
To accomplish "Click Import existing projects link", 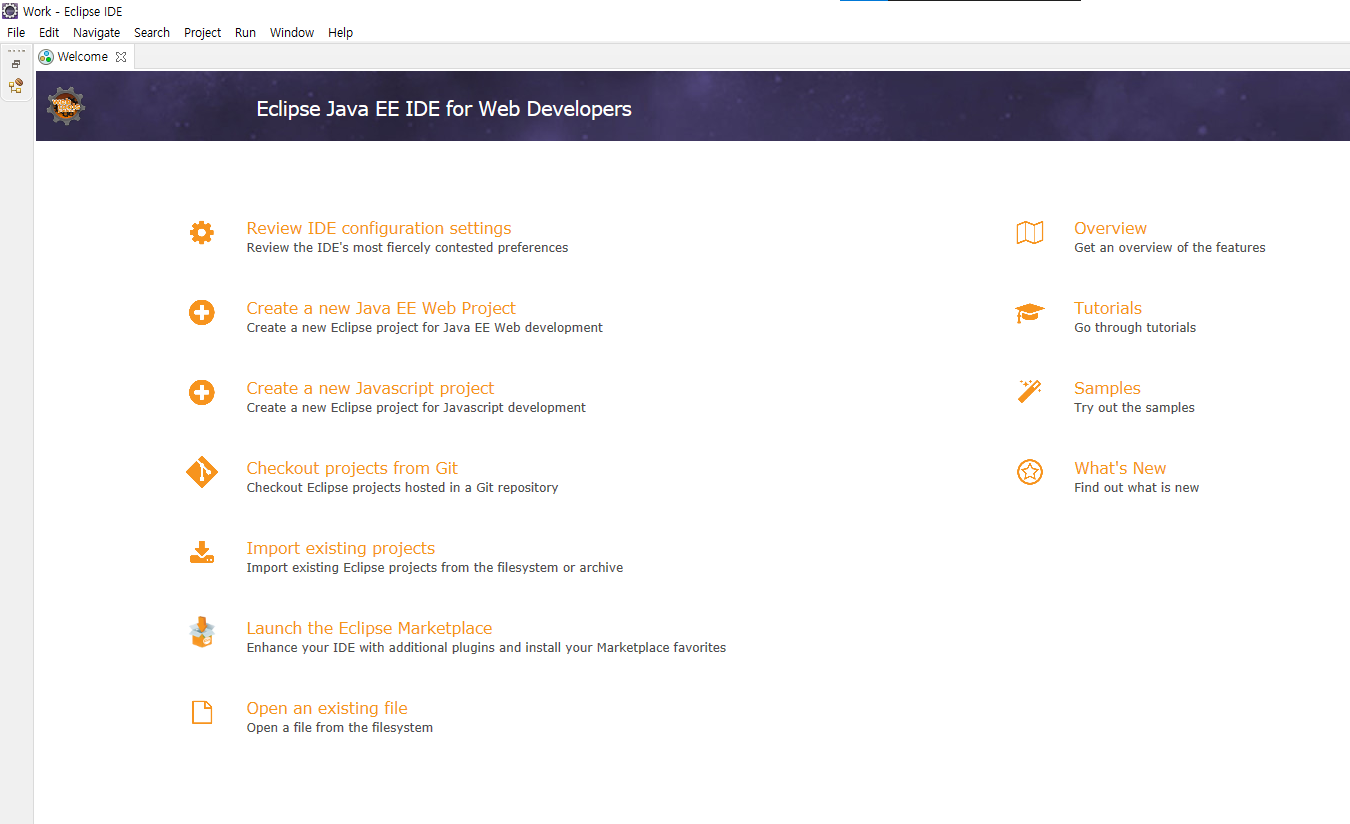I will click(x=341, y=548).
